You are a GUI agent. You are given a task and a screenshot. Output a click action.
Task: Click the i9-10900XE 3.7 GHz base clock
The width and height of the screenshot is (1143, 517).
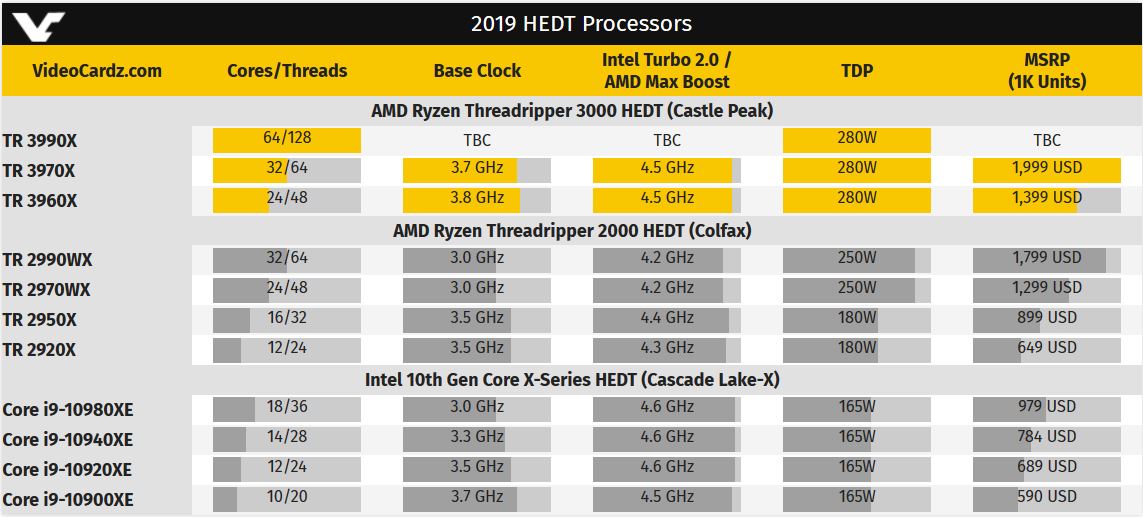coord(477,498)
